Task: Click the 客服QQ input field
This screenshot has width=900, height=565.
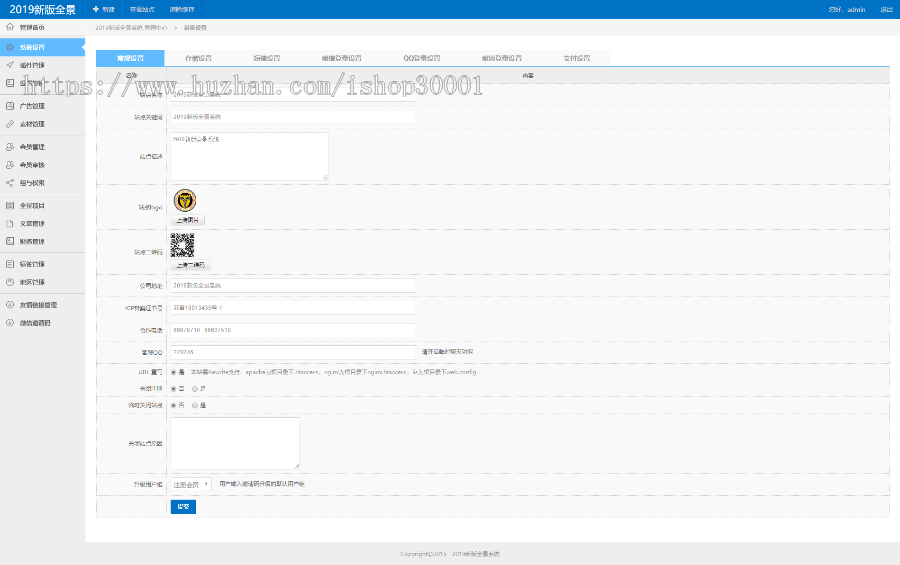Action: pos(292,352)
